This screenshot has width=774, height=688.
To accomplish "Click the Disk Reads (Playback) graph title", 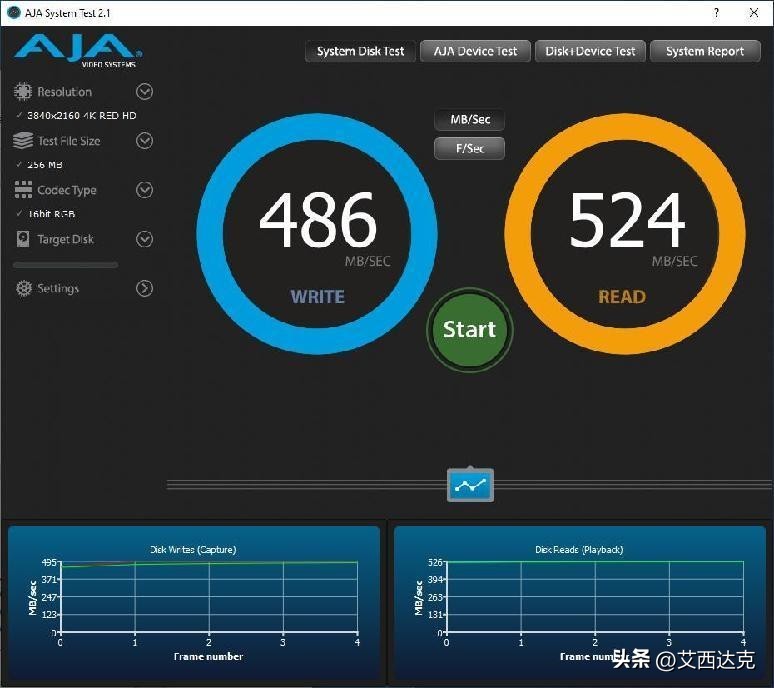I will 579,549.
